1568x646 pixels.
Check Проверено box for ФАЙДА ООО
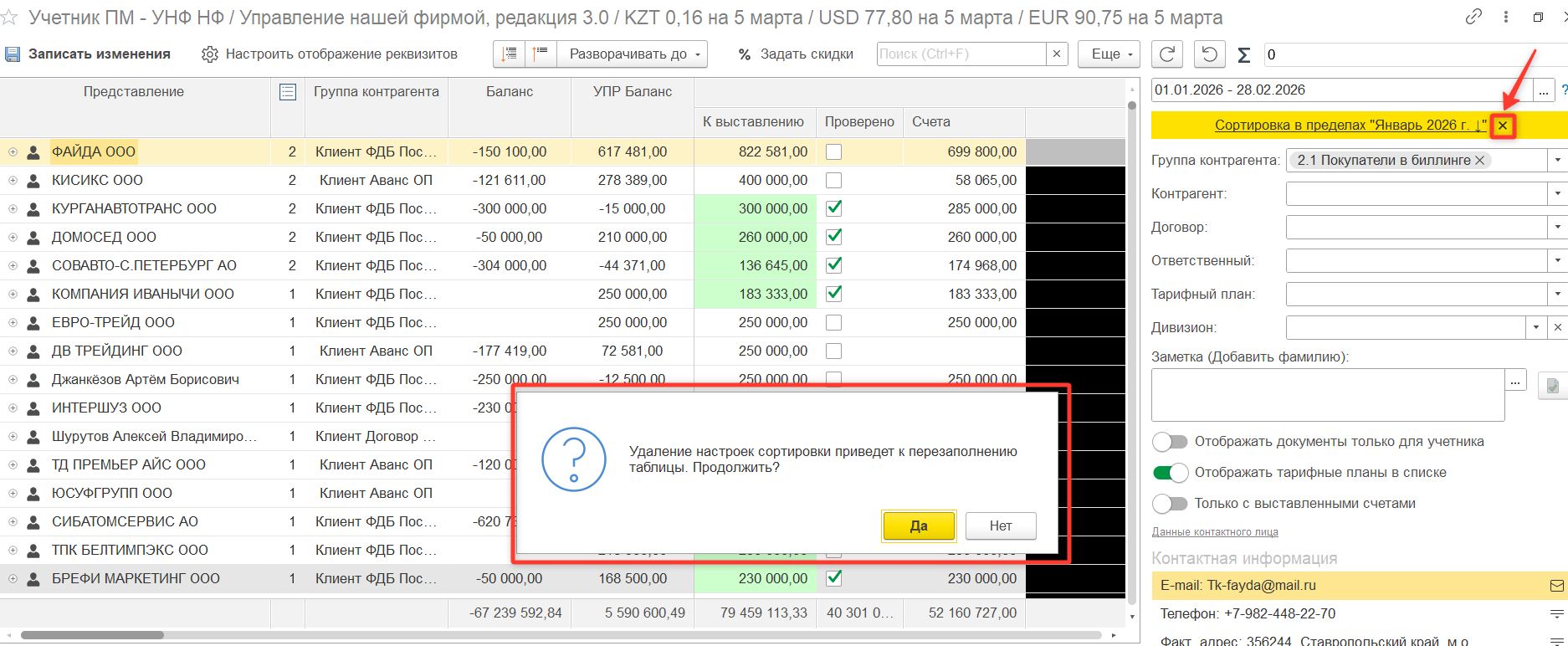pos(833,152)
